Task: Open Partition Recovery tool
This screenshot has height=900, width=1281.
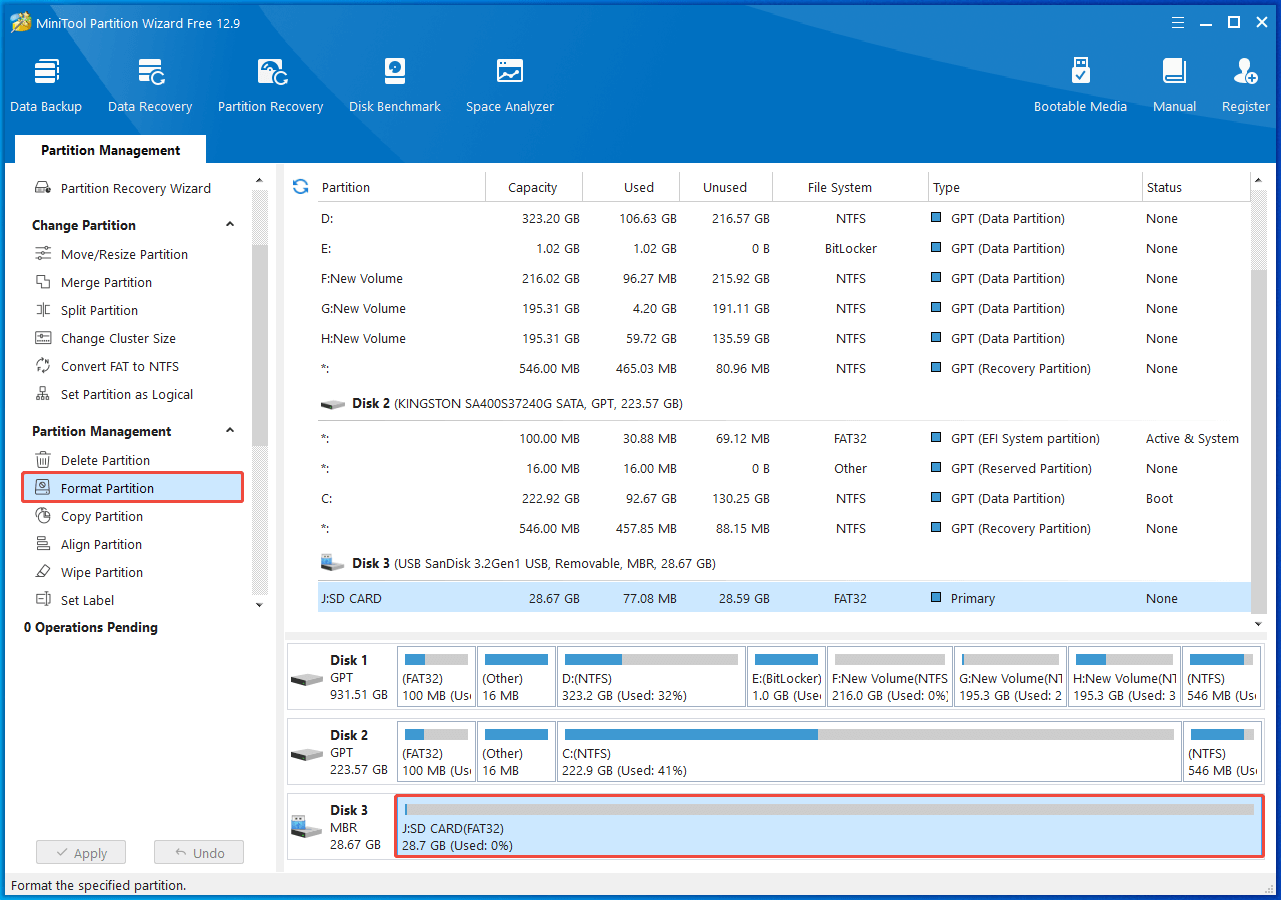Action: pyautogui.click(x=270, y=85)
